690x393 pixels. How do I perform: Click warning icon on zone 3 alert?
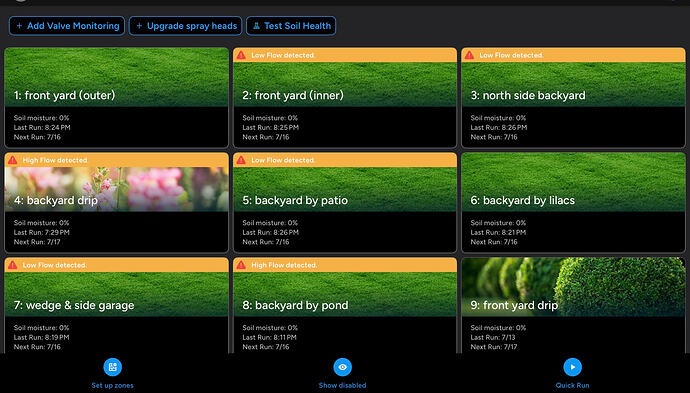[470, 55]
